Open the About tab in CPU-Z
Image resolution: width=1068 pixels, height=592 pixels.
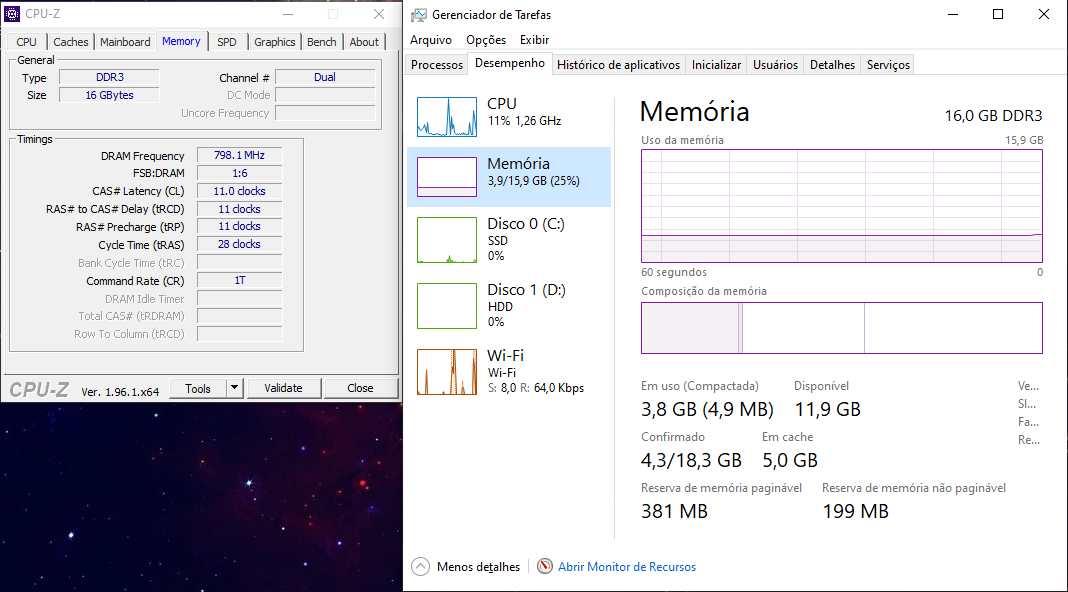364,42
